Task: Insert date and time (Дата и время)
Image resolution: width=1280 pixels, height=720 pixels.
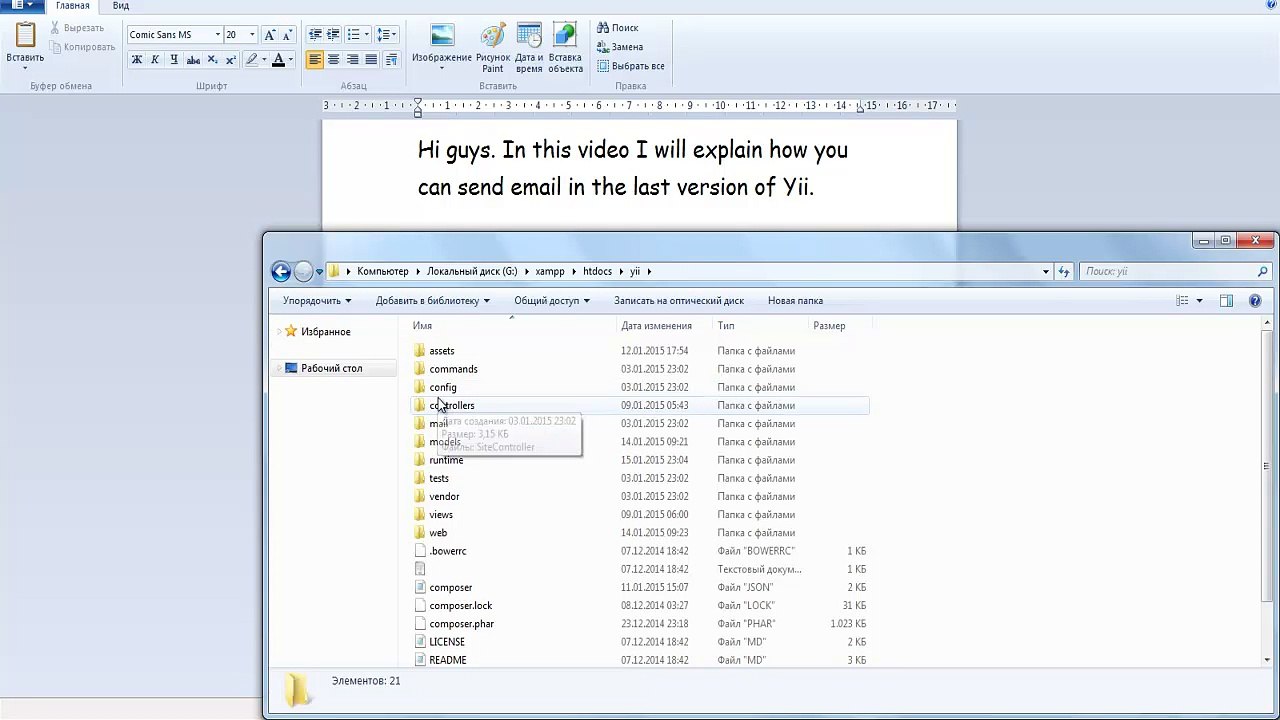Action: (529, 46)
